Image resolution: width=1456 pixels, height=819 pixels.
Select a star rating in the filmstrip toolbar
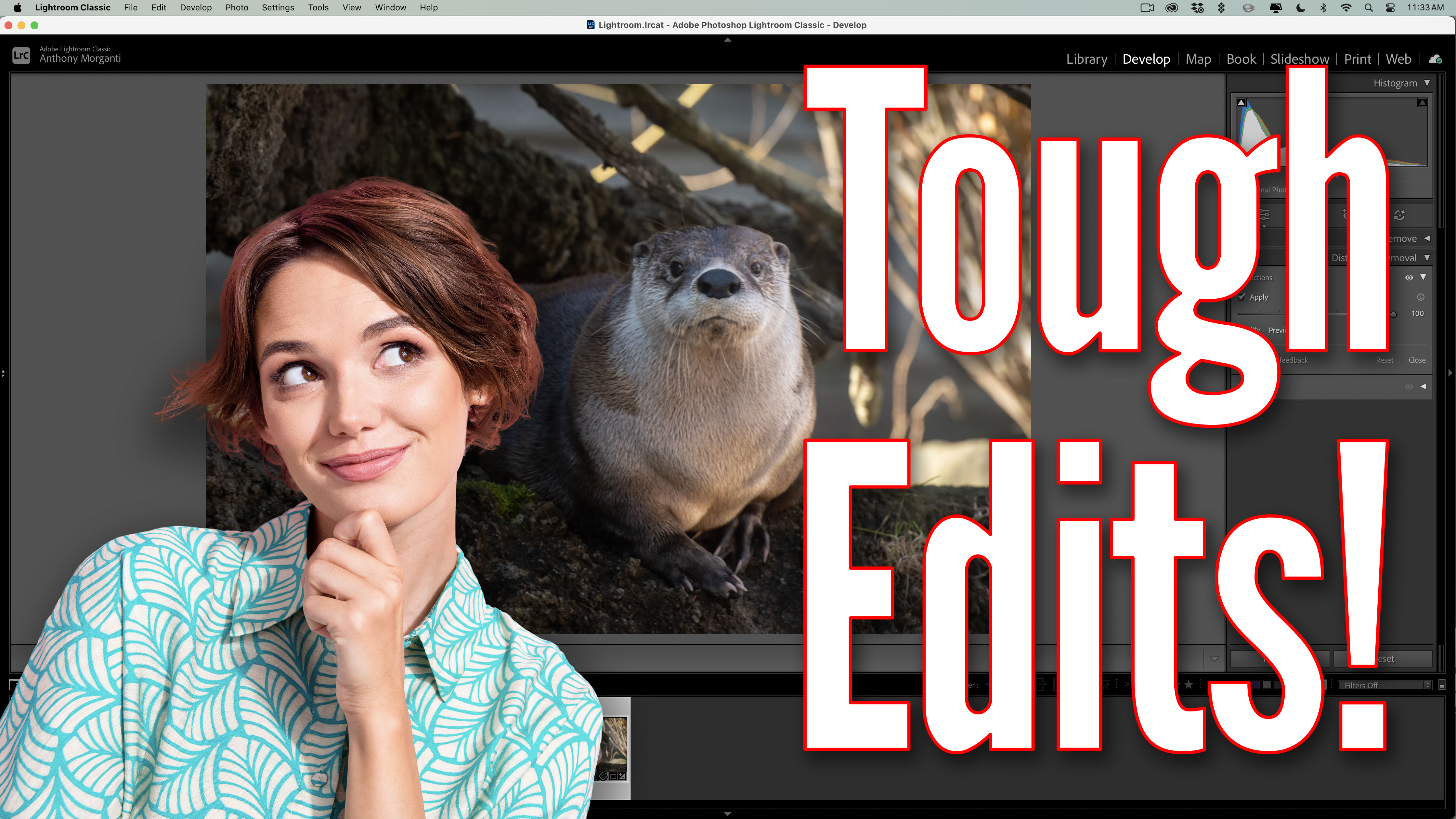[1188, 685]
